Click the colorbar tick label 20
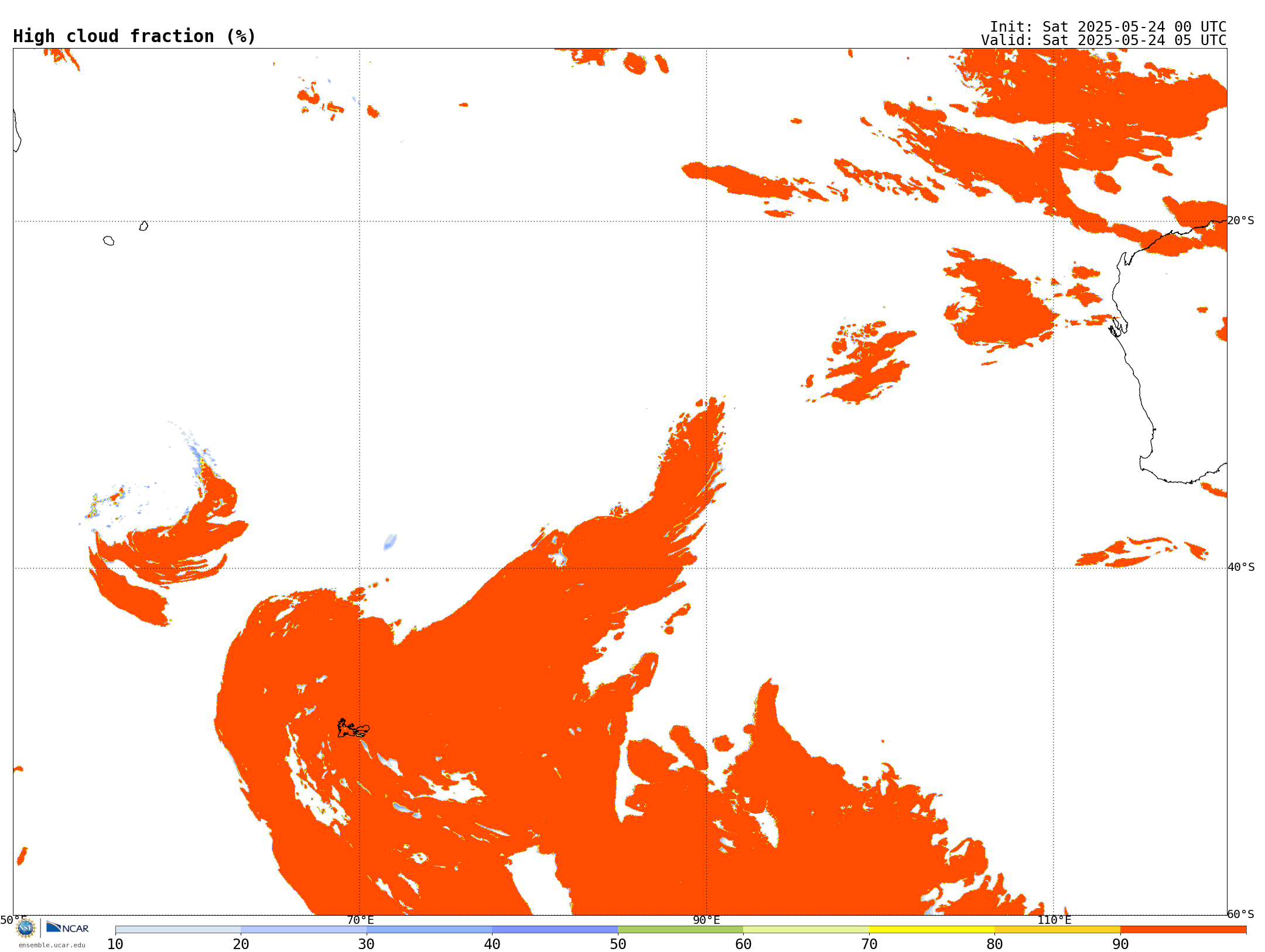This screenshot has width=1265, height=952. 241,944
